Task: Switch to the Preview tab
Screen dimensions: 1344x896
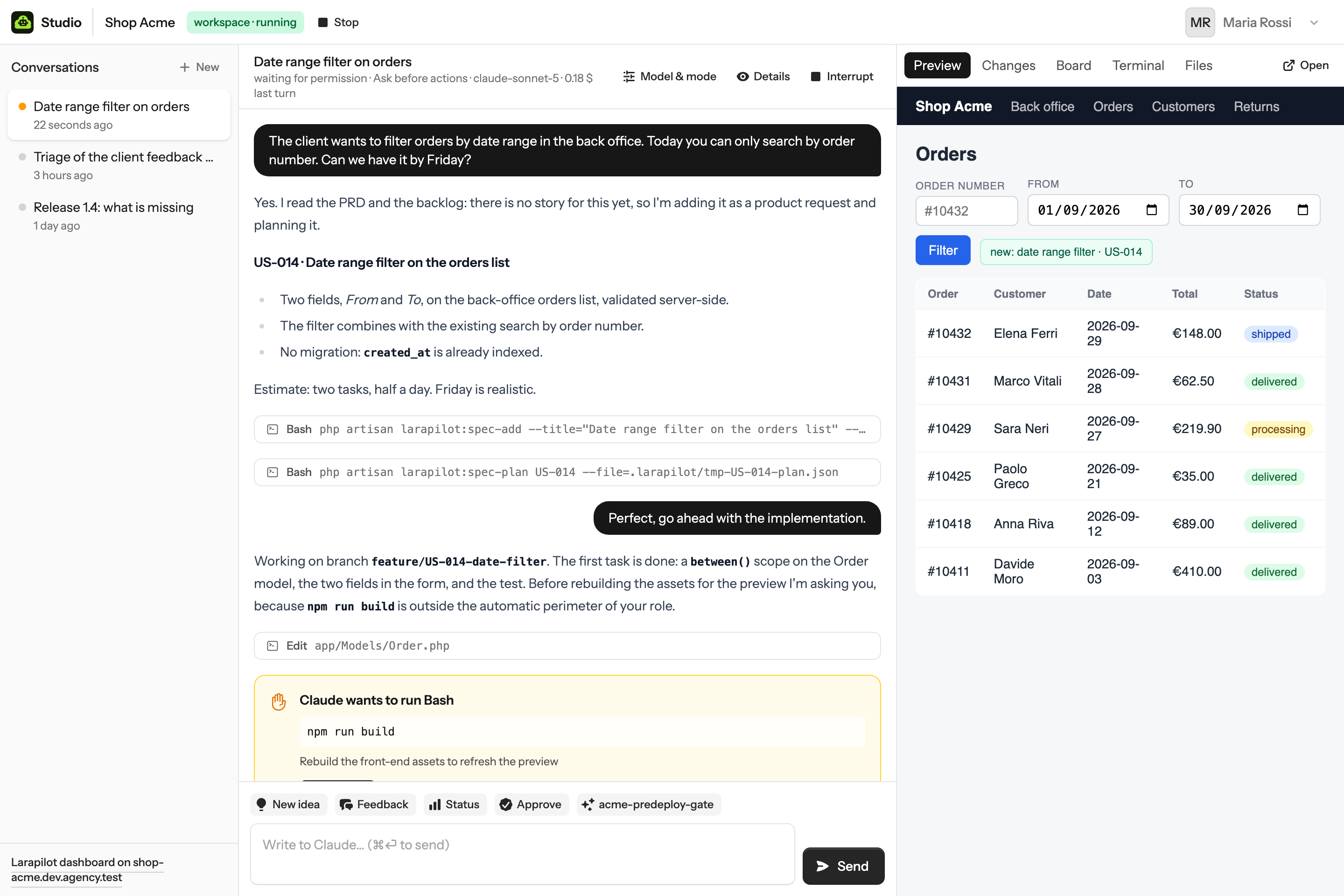Action: [937, 65]
